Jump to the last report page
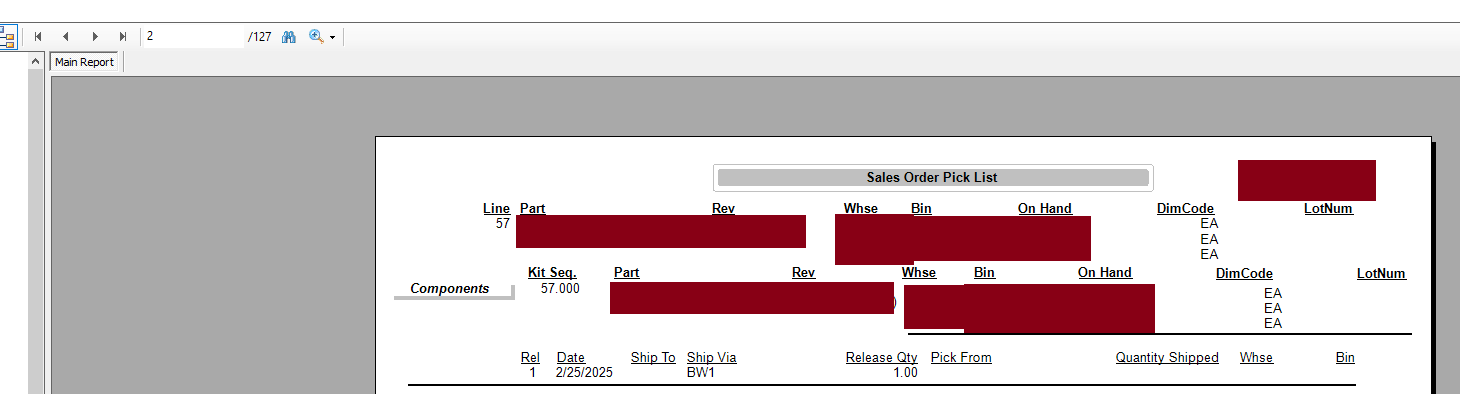1460x394 pixels. click(x=123, y=37)
